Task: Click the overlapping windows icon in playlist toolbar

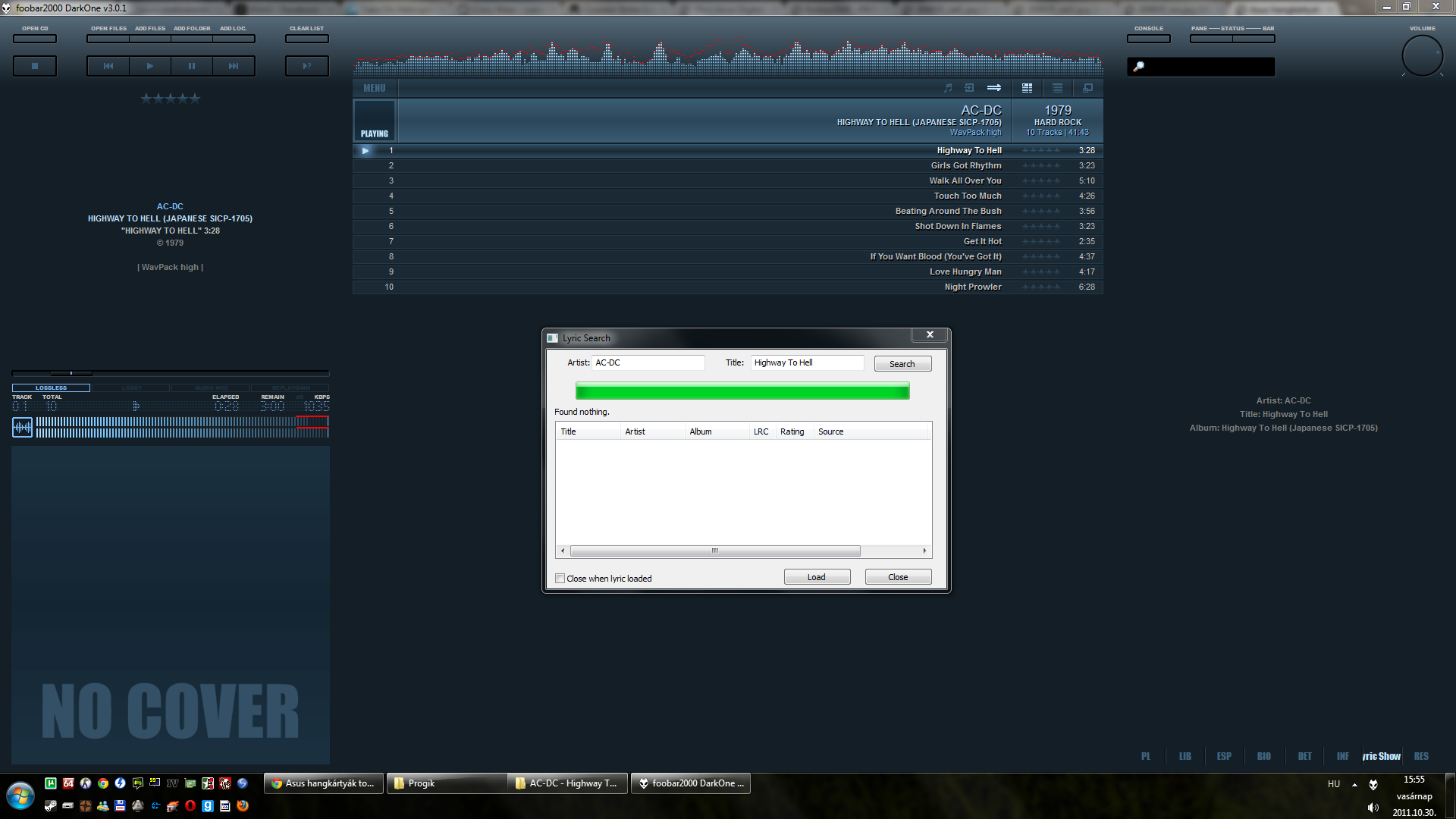Action: (1088, 88)
